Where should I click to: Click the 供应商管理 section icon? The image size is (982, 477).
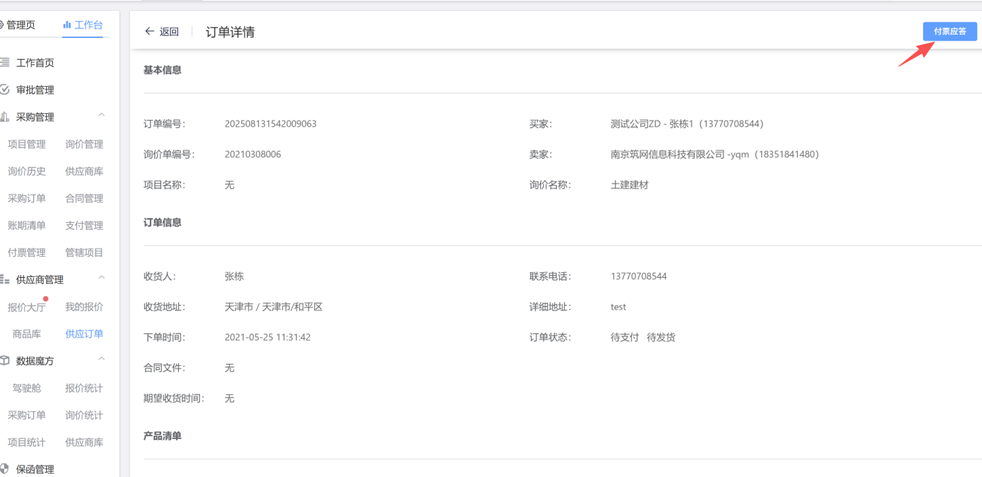5,280
